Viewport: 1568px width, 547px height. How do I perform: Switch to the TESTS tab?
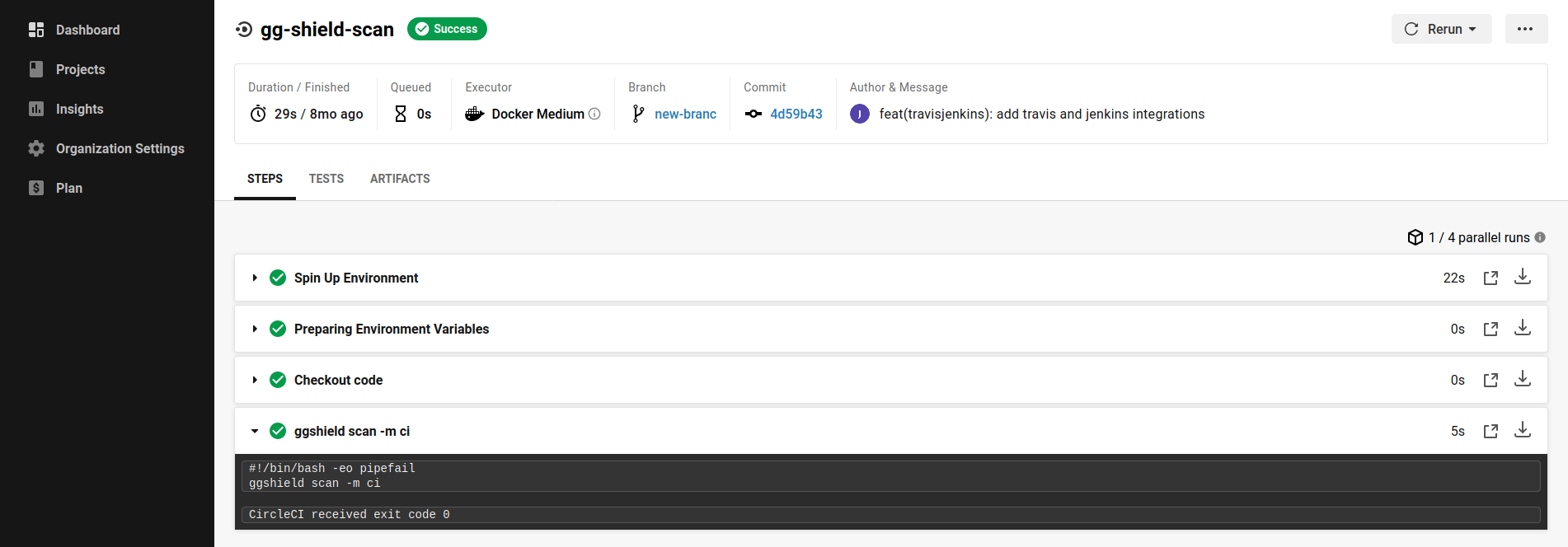coord(326,179)
